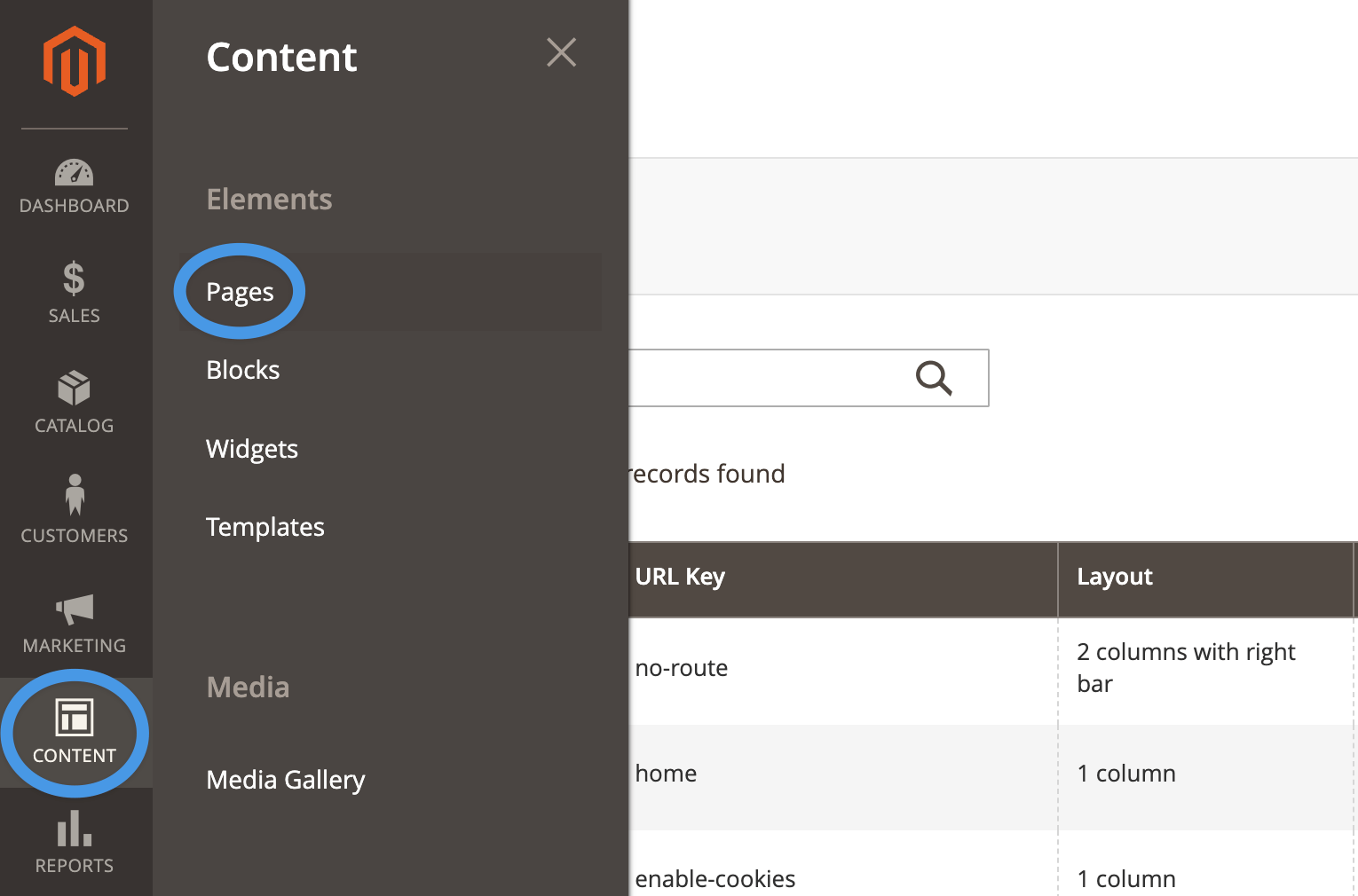The width and height of the screenshot is (1358, 896).
Task: Select Widgets from the Content menu
Action: pos(252,449)
